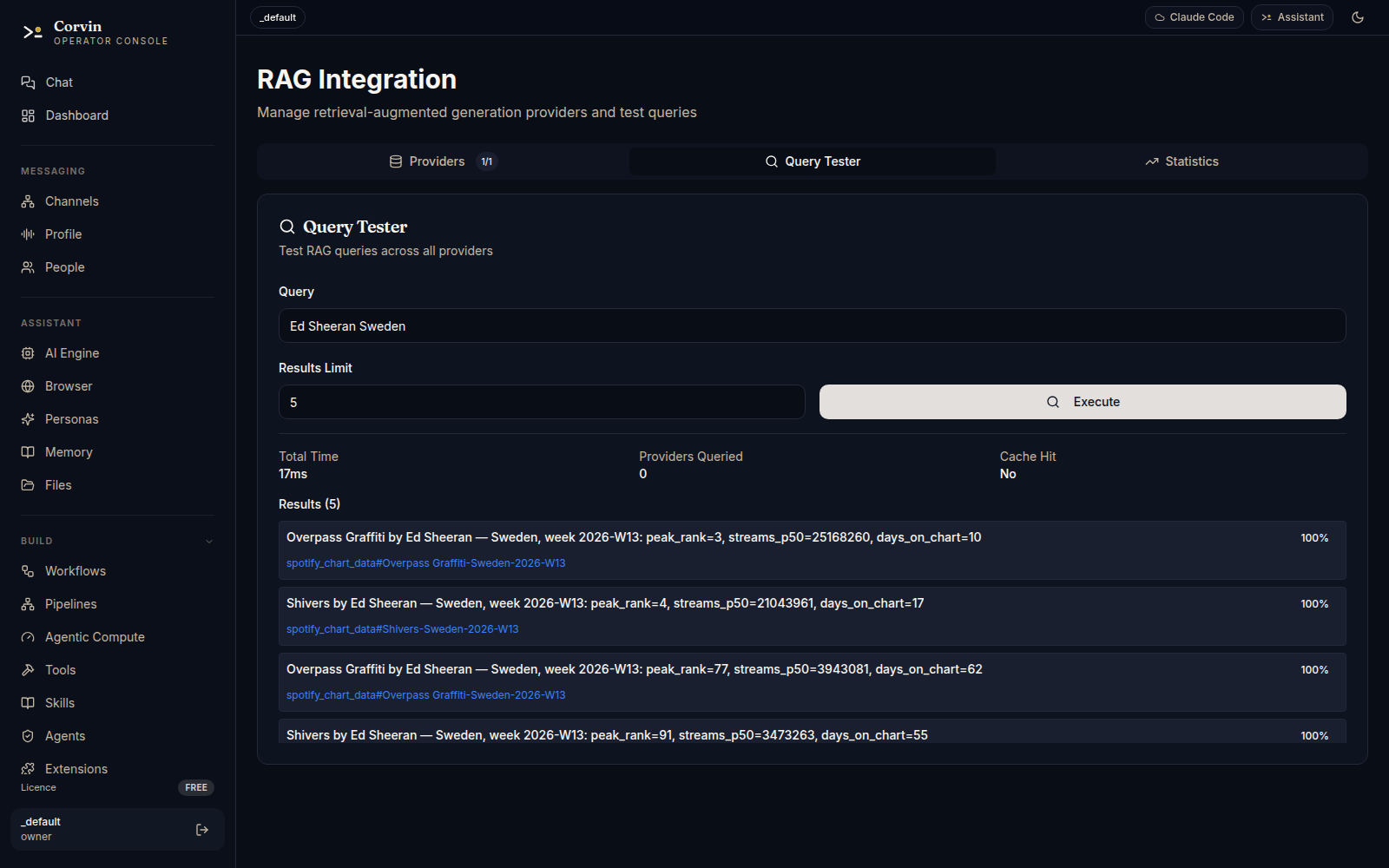Open the Chat menu item
Viewport: 1389px width, 868px height.
[x=117, y=82]
